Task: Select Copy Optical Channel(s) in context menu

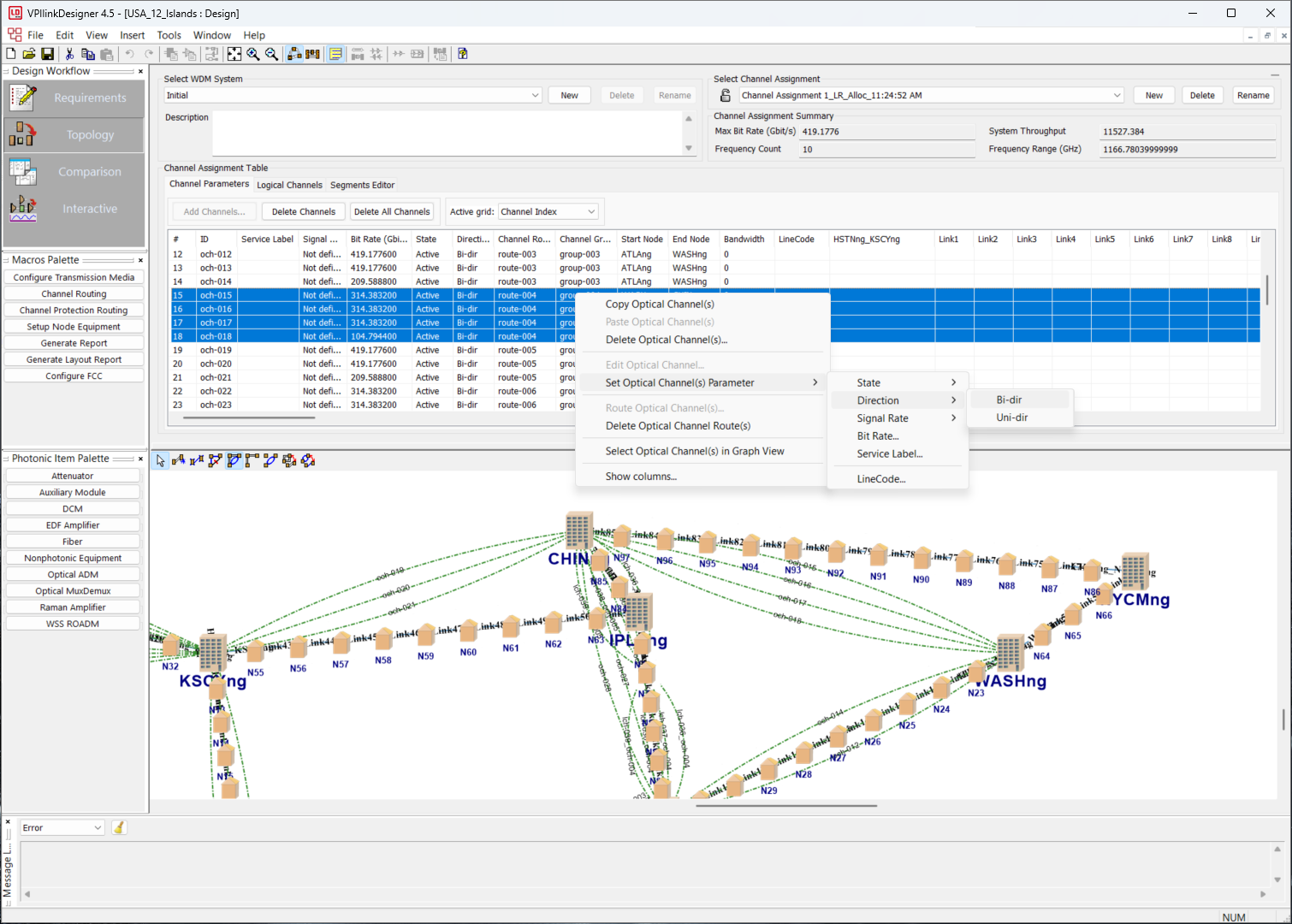Action: [x=703, y=304]
